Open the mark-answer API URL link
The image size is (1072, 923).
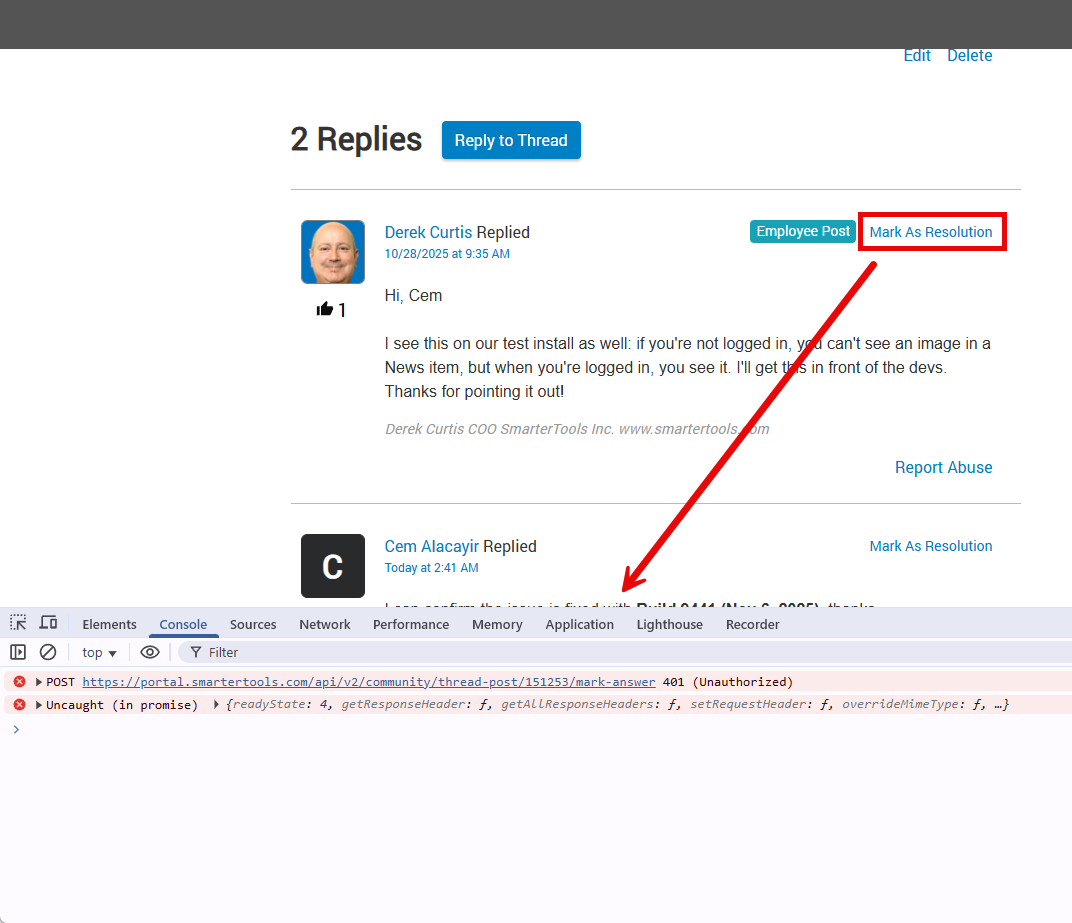pos(369,682)
